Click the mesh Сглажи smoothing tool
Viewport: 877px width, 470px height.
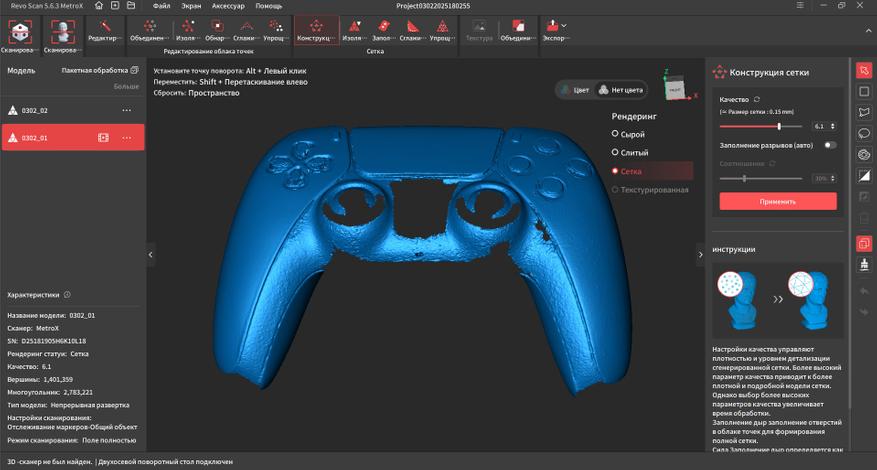413,30
